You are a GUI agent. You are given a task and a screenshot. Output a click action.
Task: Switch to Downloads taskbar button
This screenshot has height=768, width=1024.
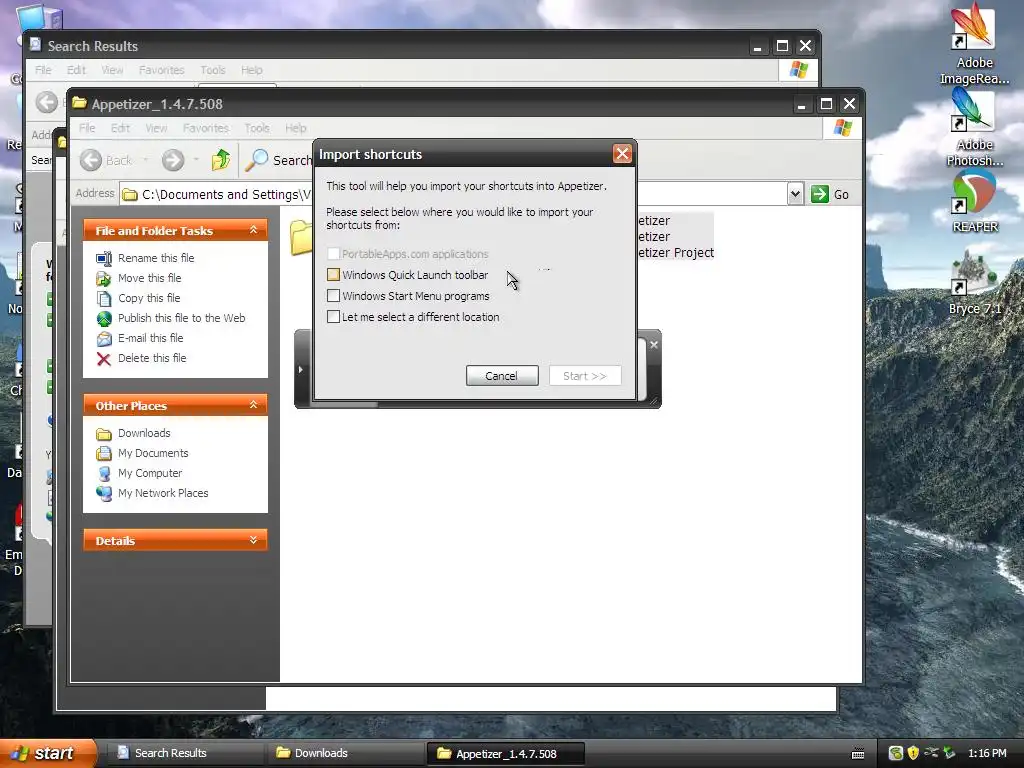coord(345,753)
